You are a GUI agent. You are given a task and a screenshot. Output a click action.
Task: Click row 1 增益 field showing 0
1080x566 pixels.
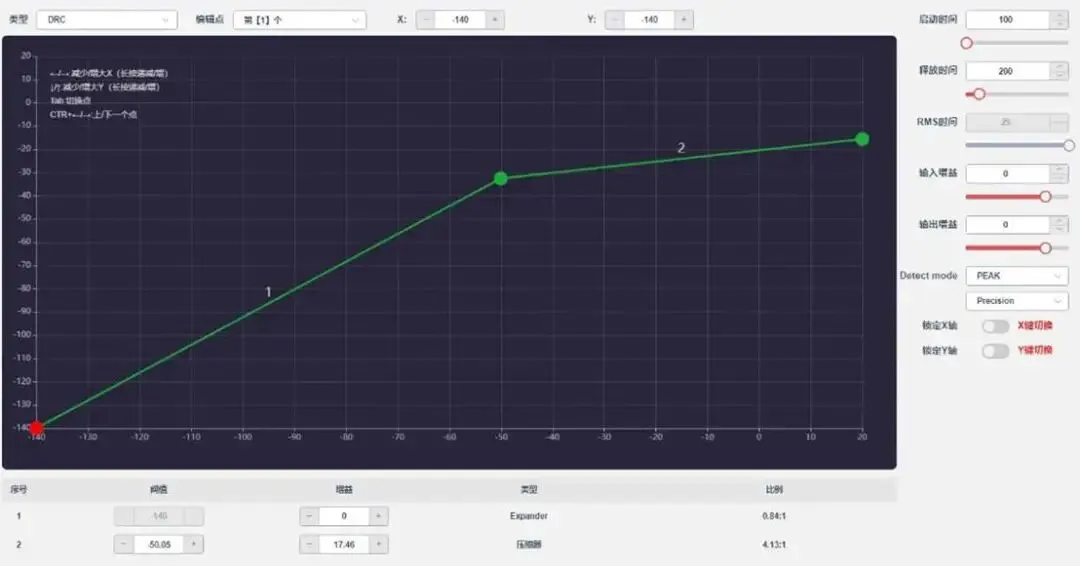344,516
